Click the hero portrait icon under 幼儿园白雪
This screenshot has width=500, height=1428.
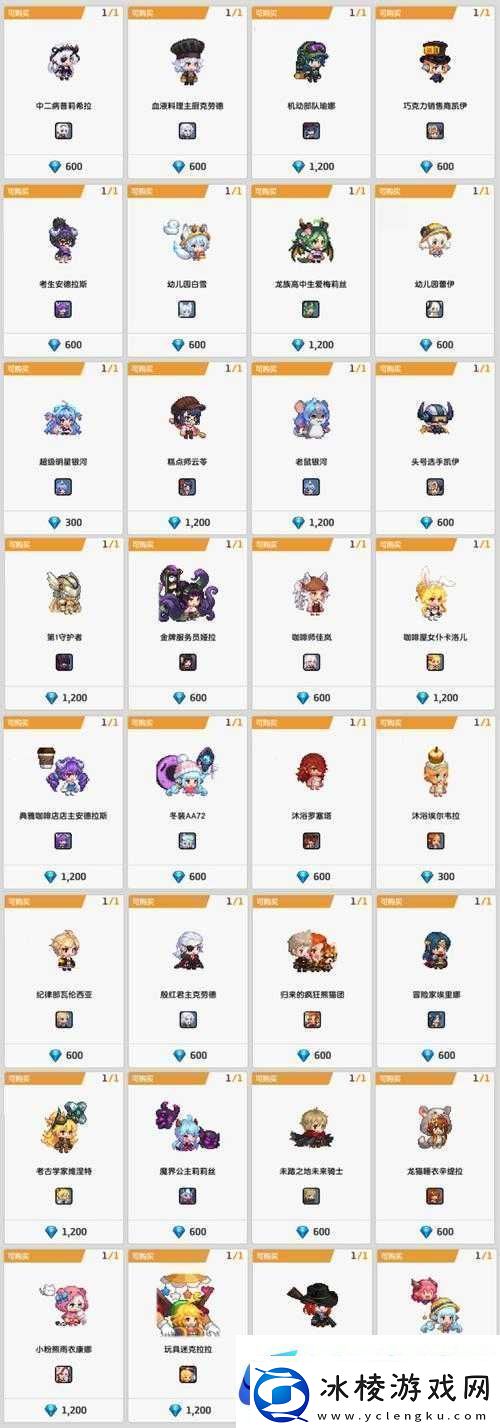click(187, 310)
